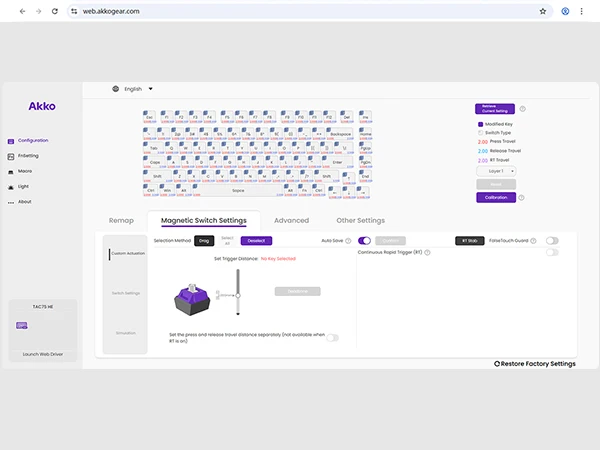Toggle separate press and release travel switch
The image size is (600, 450).
coord(333,338)
